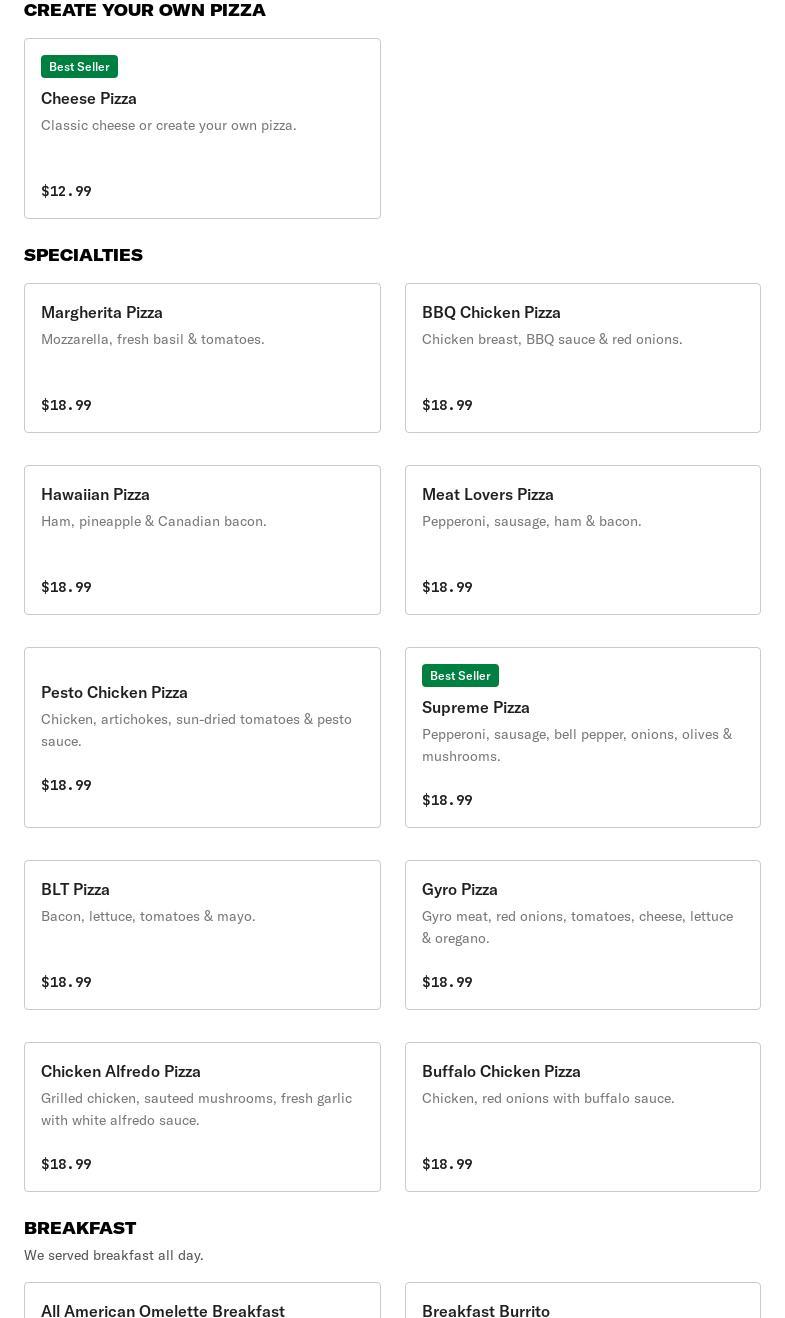Open the Supreme Pizza item

coord(582,737)
